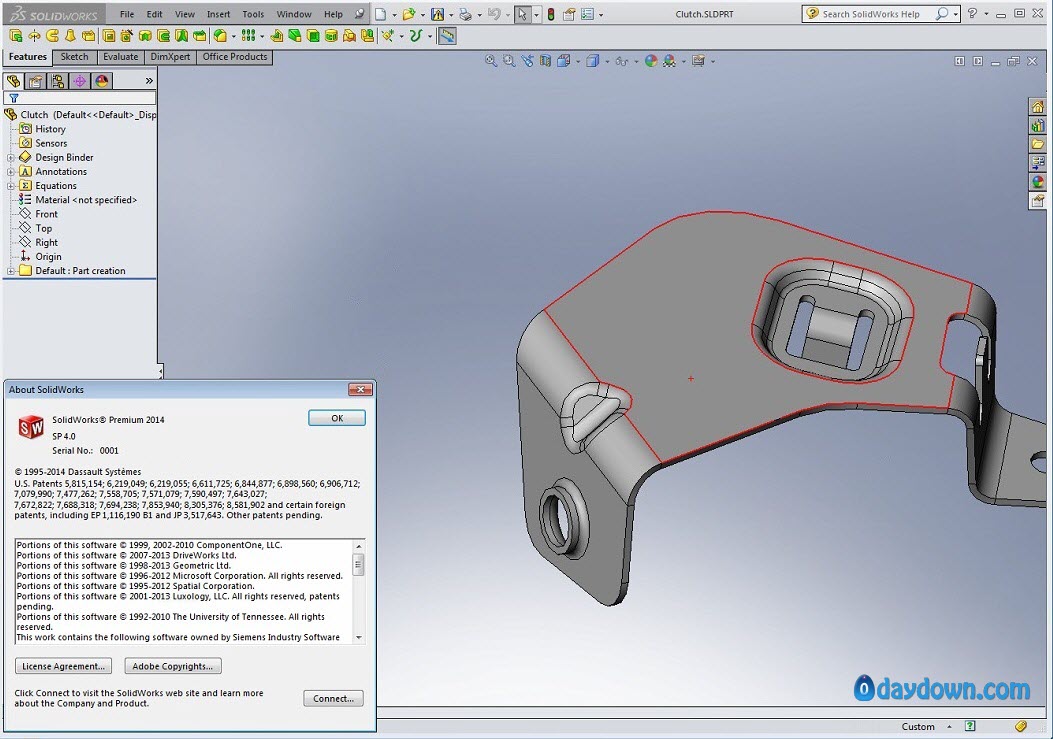Open Edit Appearance color ball
This screenshot has height=739, width=1053.
tap(651, 61)
